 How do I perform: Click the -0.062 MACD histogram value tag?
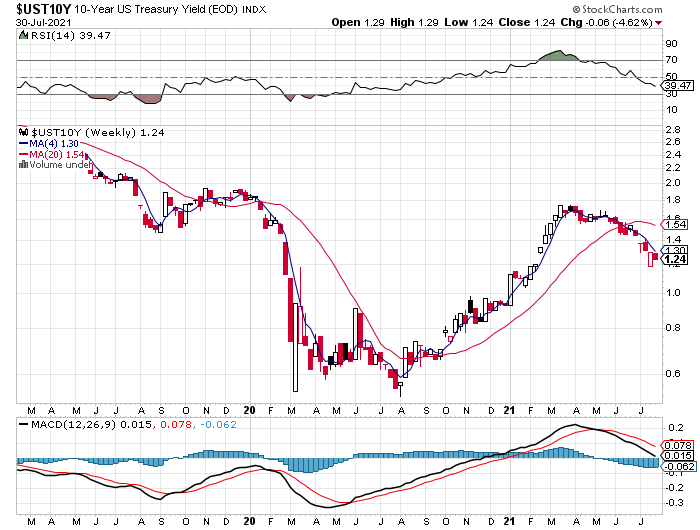[x=679, y=467]
